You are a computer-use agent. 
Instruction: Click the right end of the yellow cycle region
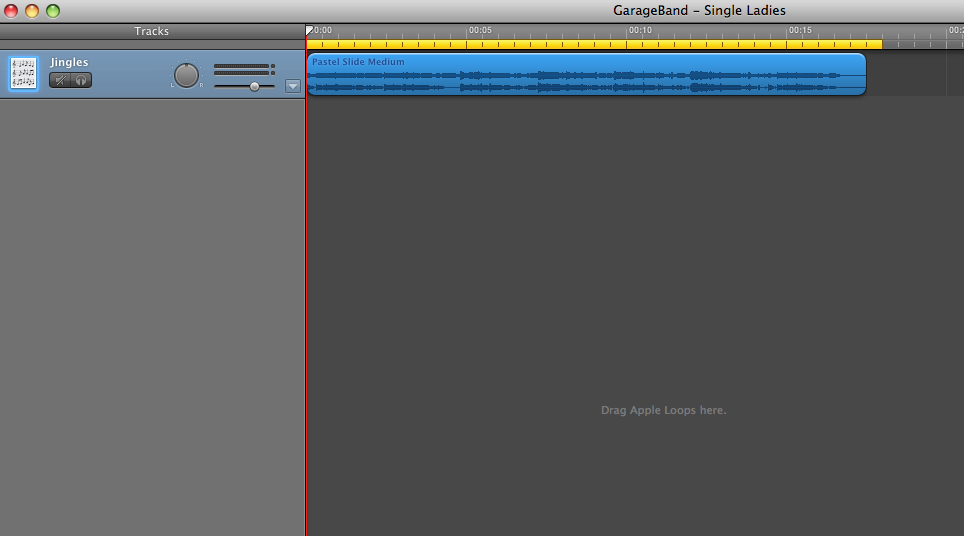pos(880,44)
